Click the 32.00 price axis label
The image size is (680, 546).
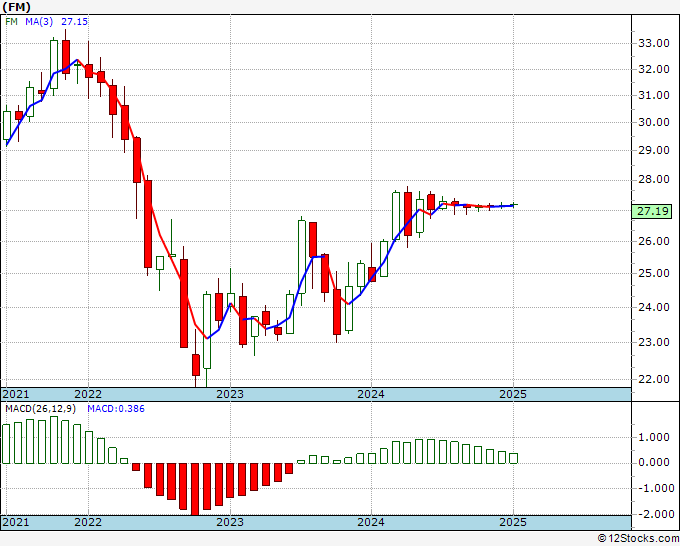(654, 69)
